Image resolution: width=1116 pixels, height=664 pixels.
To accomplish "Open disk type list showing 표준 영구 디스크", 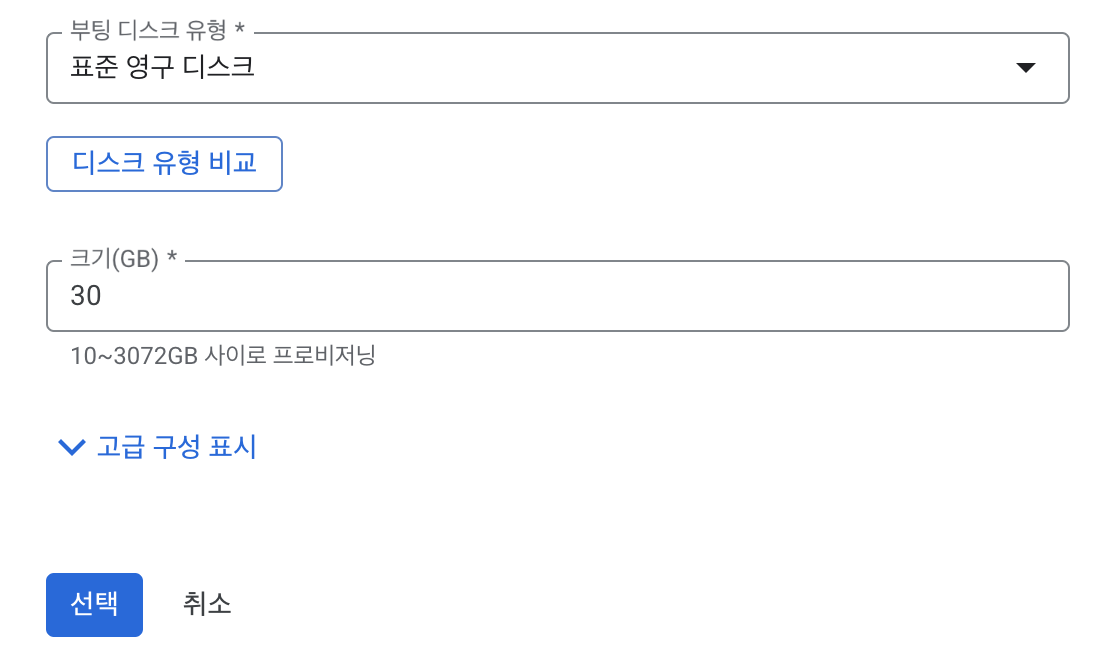I will click(x=557, y=68).
